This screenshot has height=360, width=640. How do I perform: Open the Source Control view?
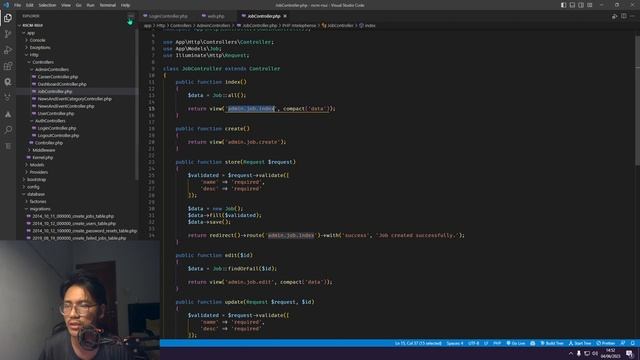8,34
